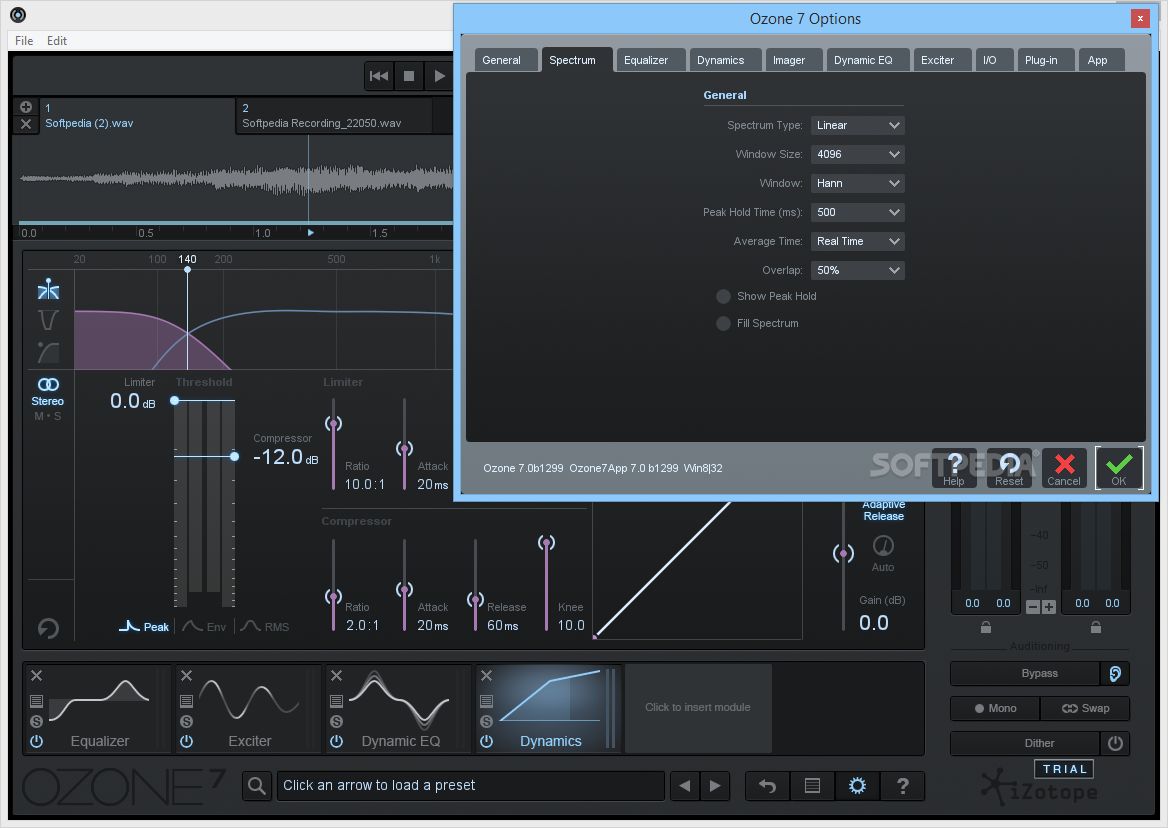Click the Stereo linked-circles icon

coord(48,384)
